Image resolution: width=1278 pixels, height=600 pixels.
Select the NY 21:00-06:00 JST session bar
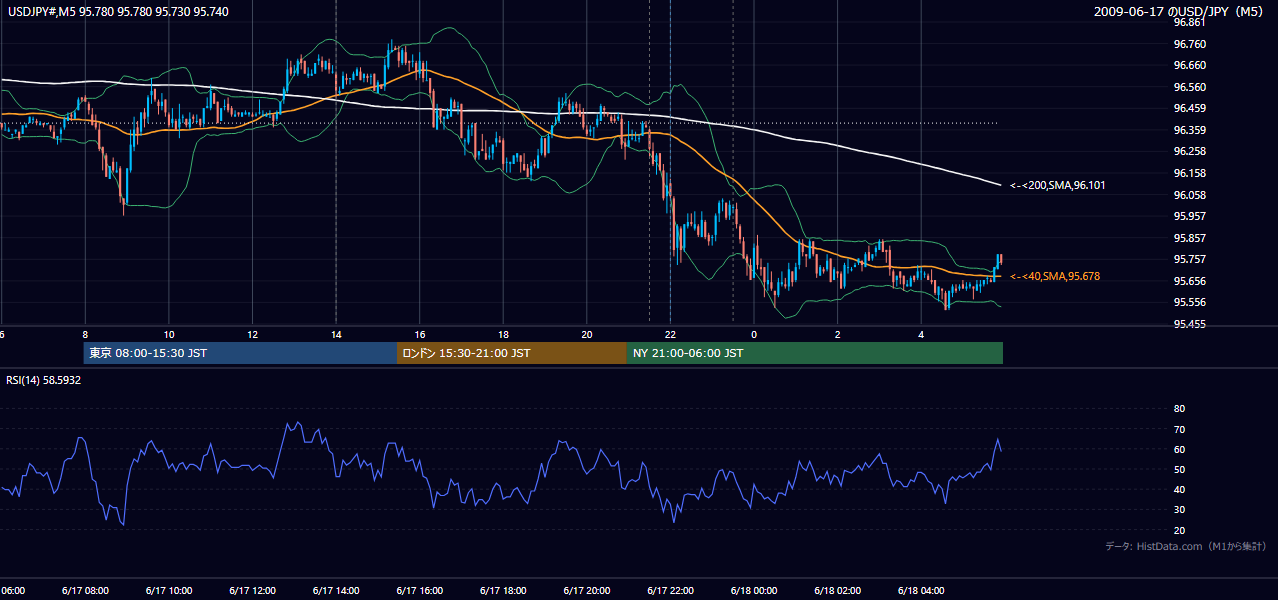point(815,353)
